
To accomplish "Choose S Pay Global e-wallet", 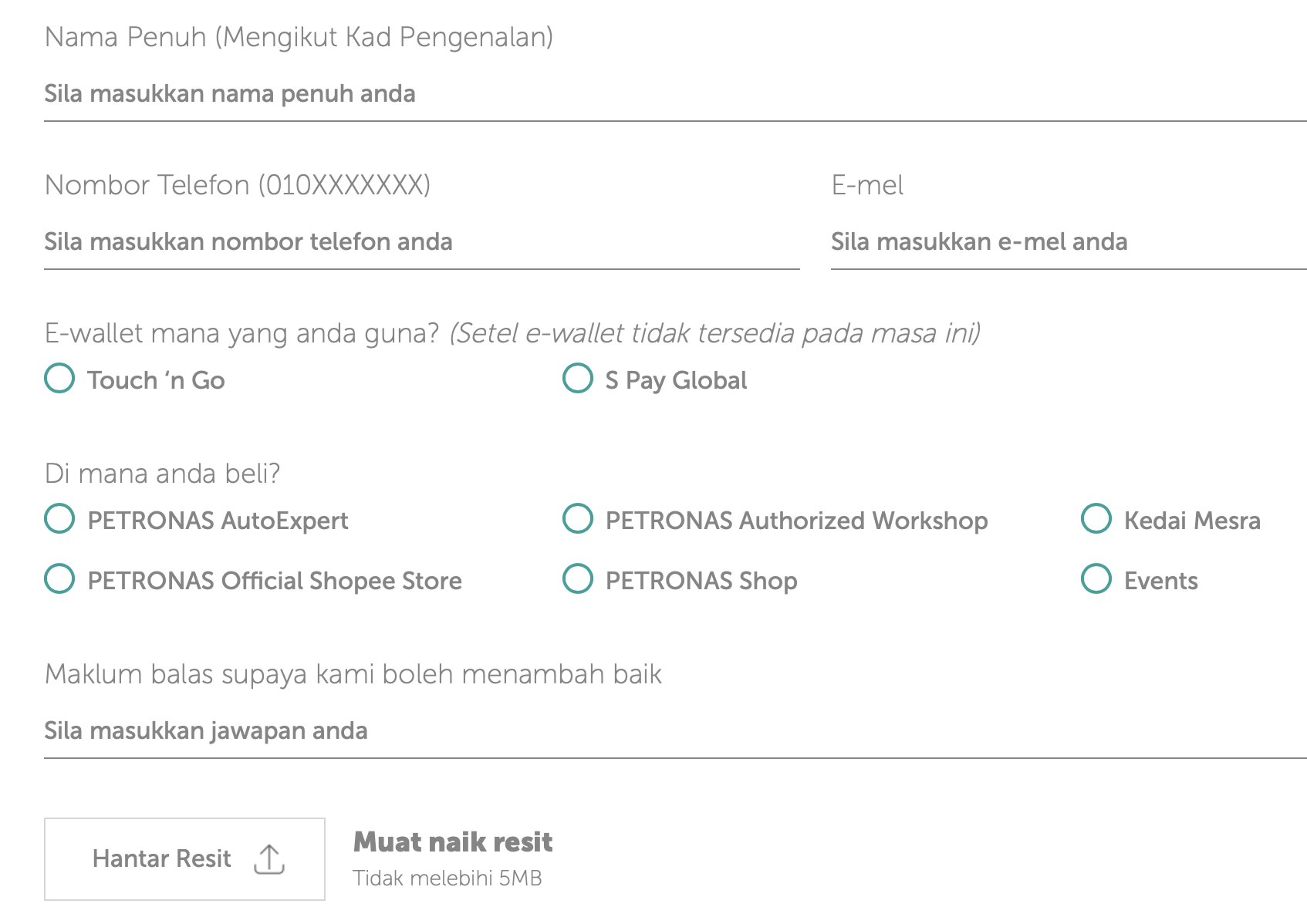I will 578,379.
